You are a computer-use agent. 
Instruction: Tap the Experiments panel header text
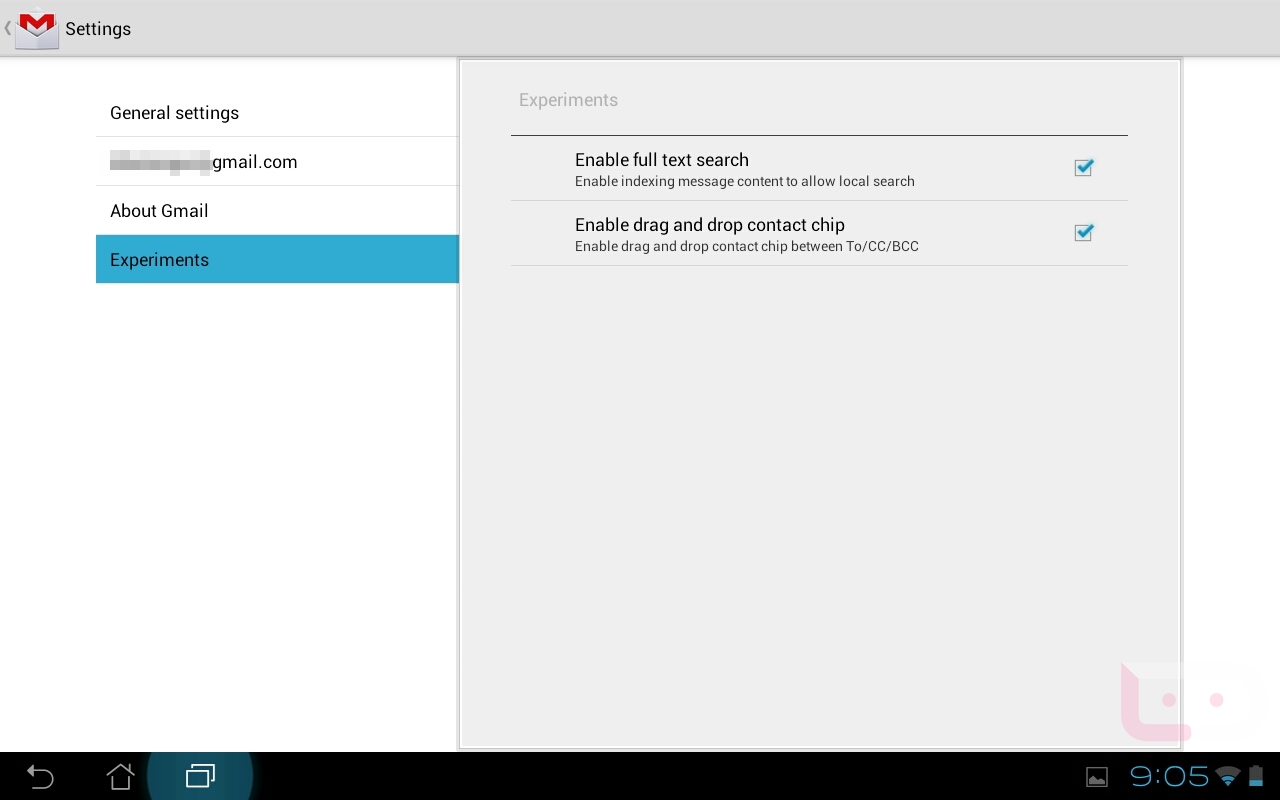568,100
